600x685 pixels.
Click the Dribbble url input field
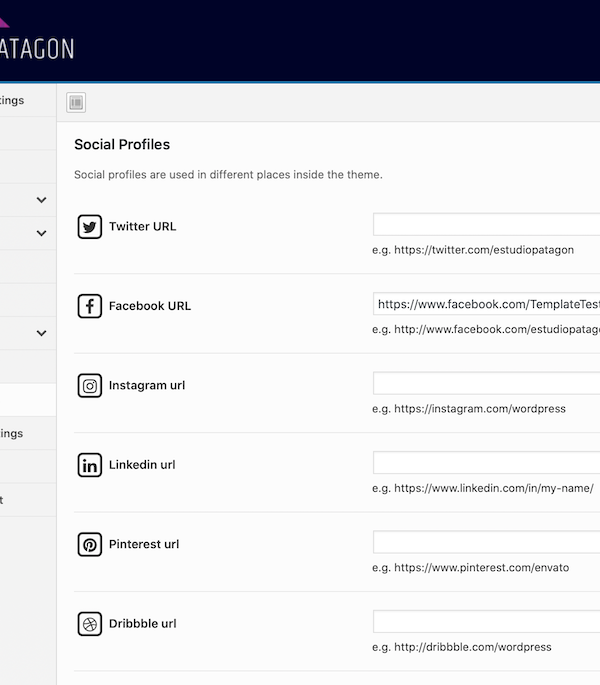486,622
